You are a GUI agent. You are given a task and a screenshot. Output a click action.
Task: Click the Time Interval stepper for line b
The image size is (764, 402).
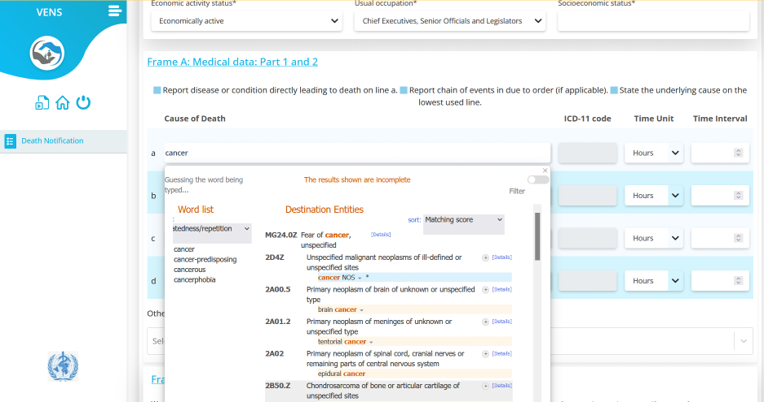coord(738,195)
